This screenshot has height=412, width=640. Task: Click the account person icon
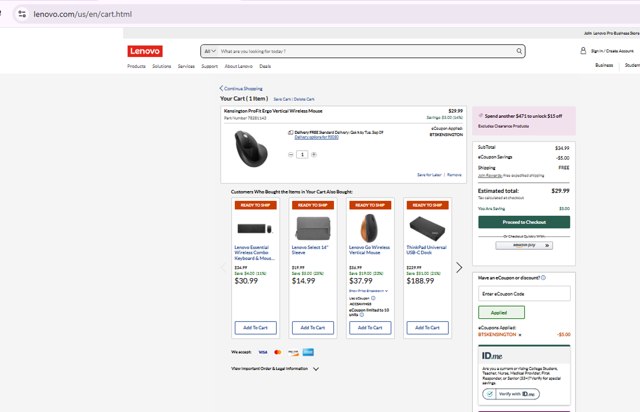click(583, 51)
